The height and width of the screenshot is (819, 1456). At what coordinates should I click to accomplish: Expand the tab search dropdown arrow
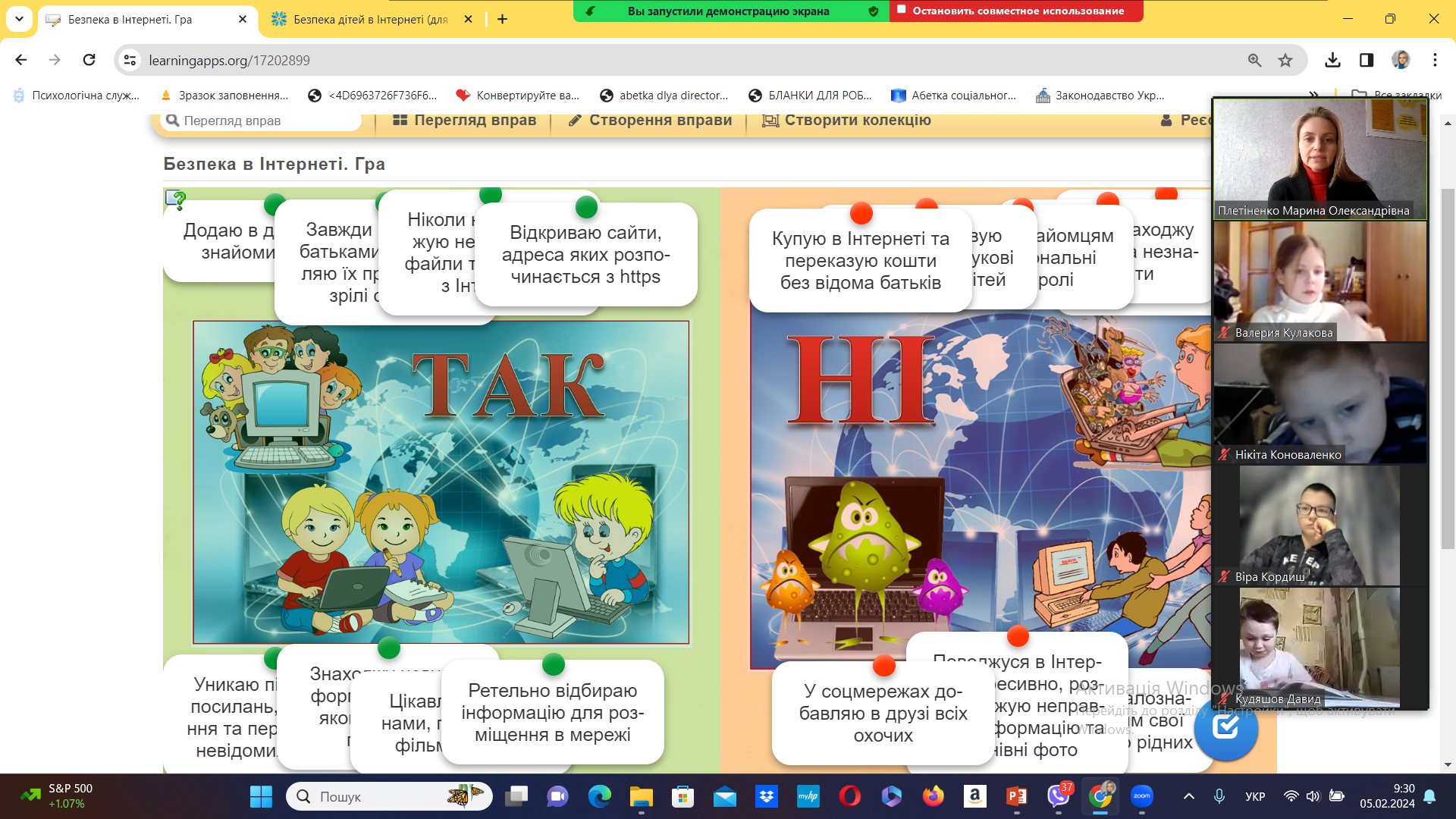19,19
